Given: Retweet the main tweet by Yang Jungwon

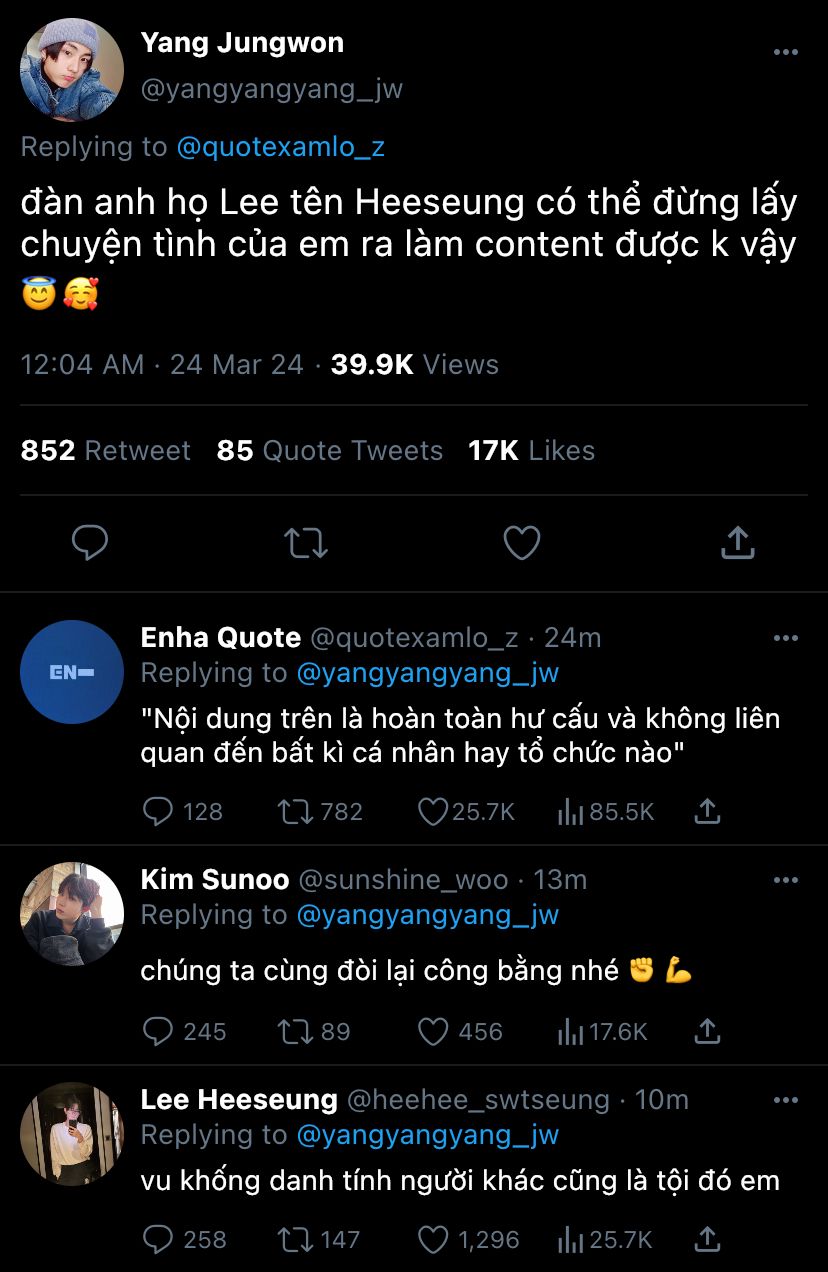Looking at the screenshot, I should click(x=305, y=543).
